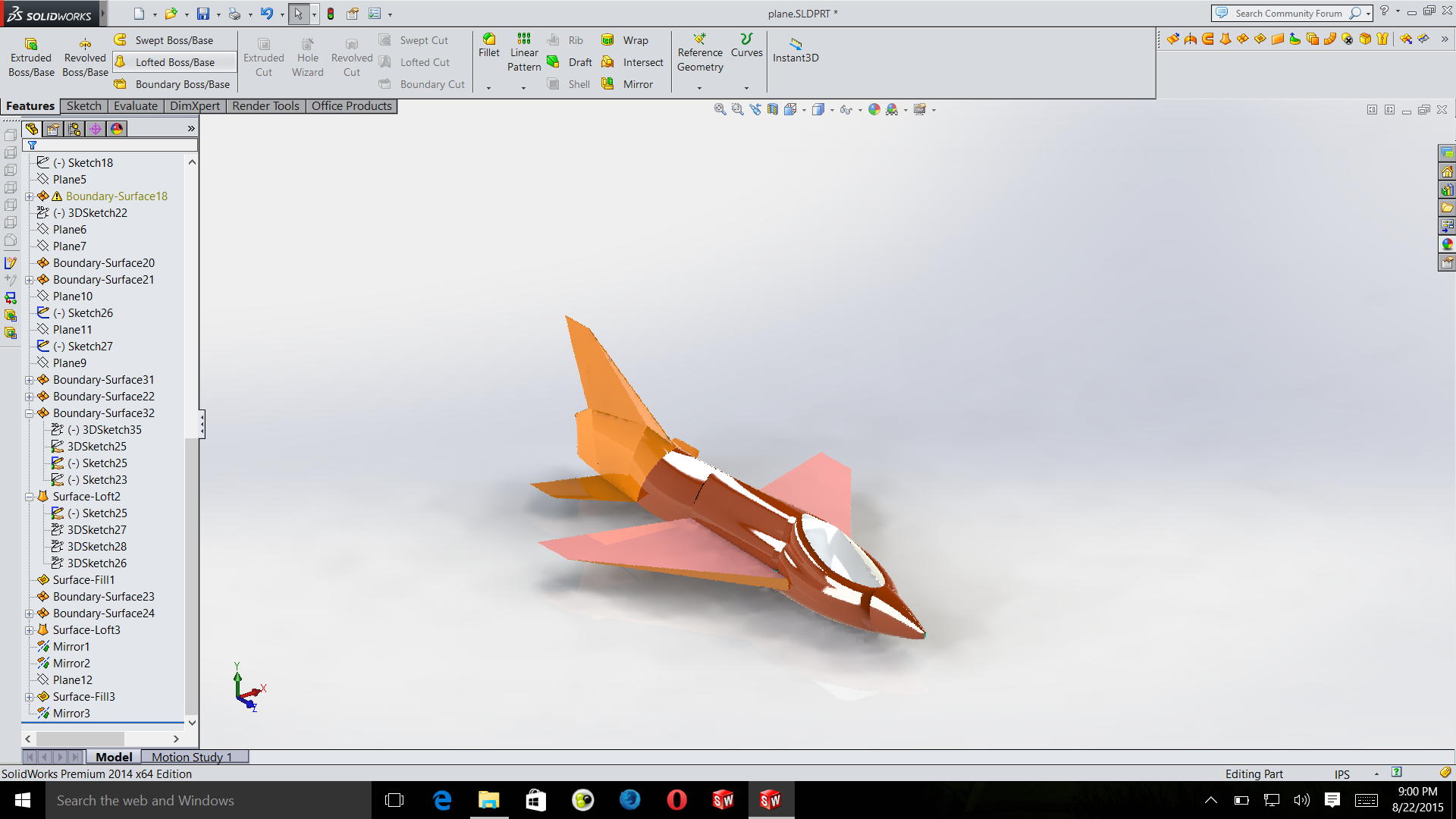This screenshot has width=1456, height=819.
Task: Open the Office Products tab
Action: point(352,106)
